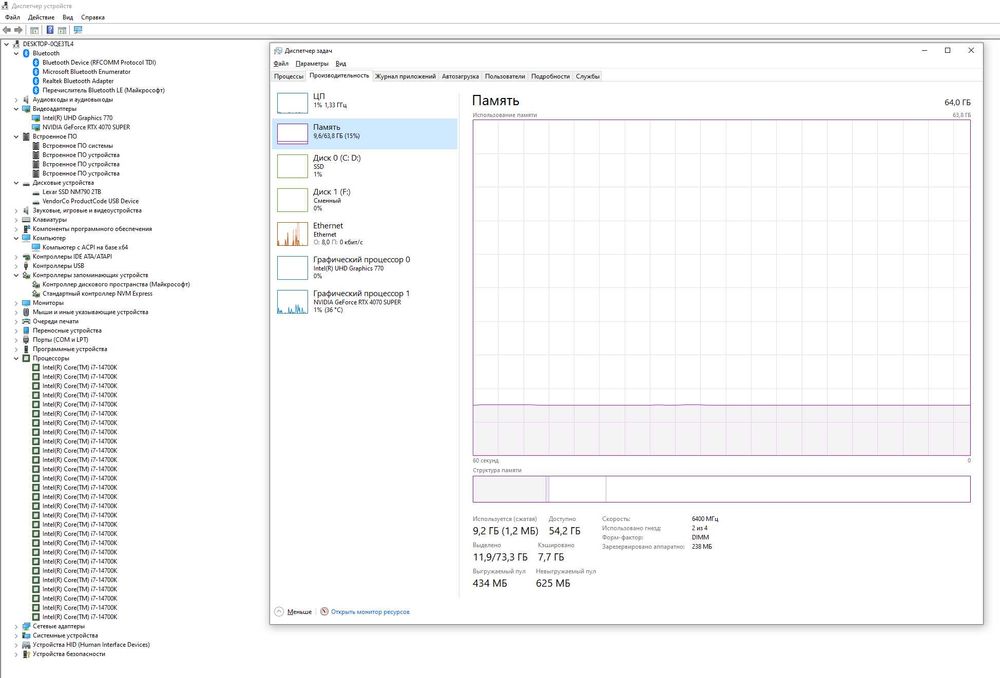Expand the Аудиовходы и аудиовыходы category
Screen dimensions: 1000x678
(x=16, y=99)
